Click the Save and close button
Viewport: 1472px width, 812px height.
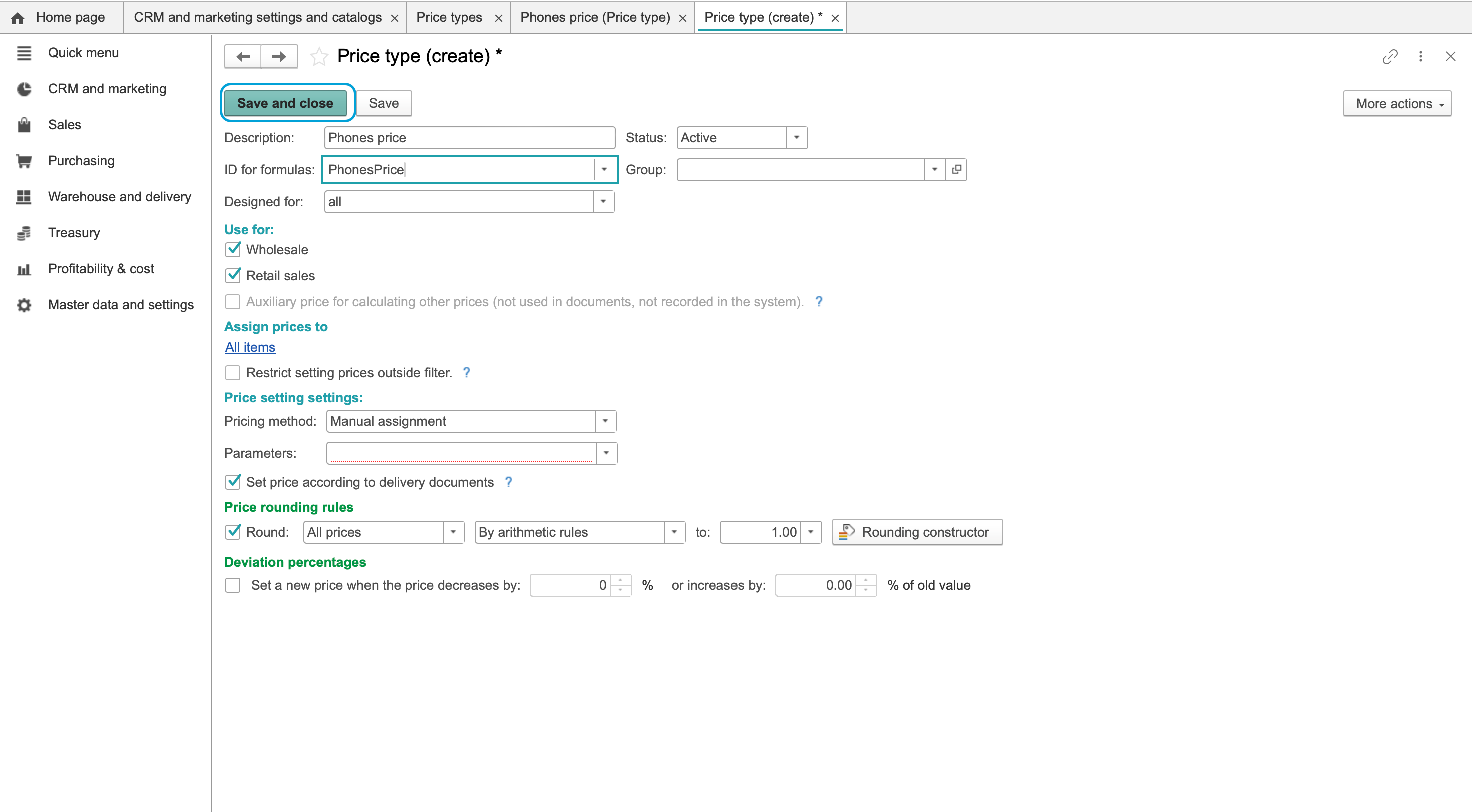[x=285, y=104]
